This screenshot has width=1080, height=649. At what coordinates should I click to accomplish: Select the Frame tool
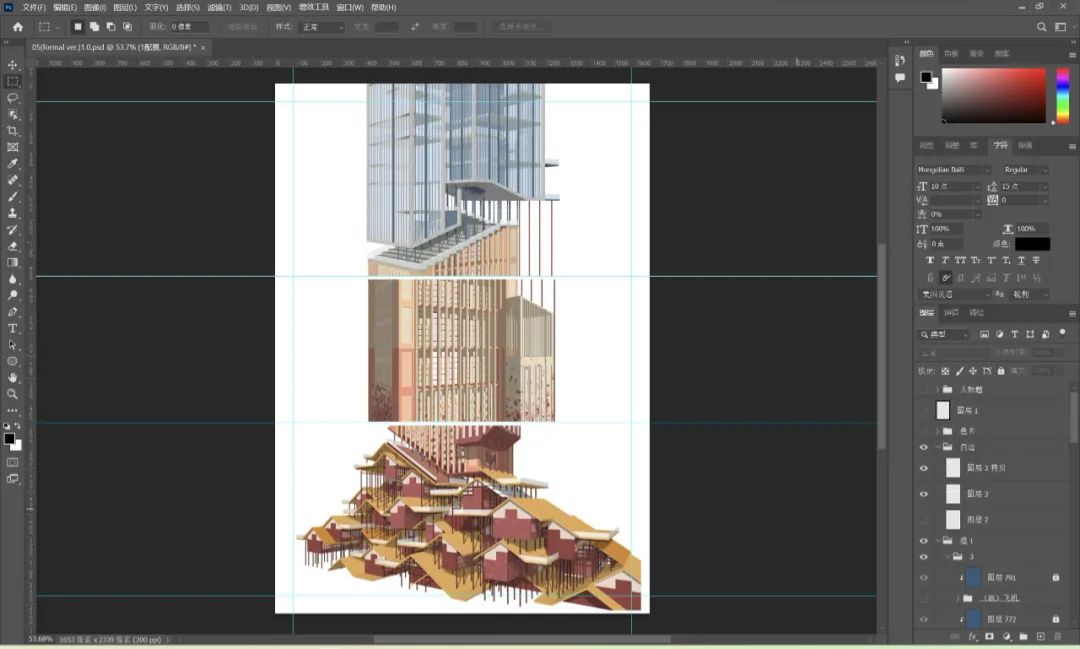[12, 147]
